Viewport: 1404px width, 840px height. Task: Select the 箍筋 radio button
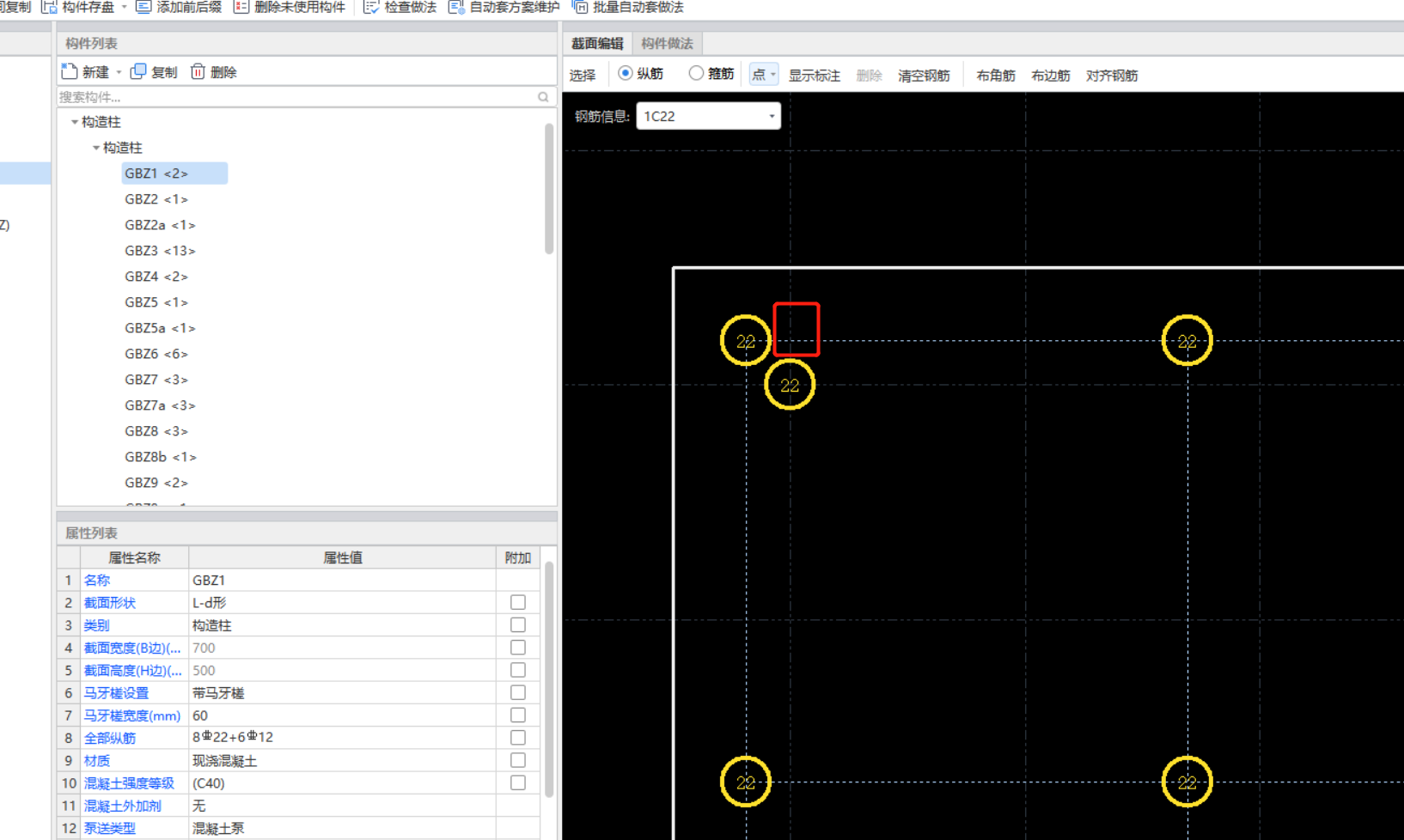coord(696,74)
